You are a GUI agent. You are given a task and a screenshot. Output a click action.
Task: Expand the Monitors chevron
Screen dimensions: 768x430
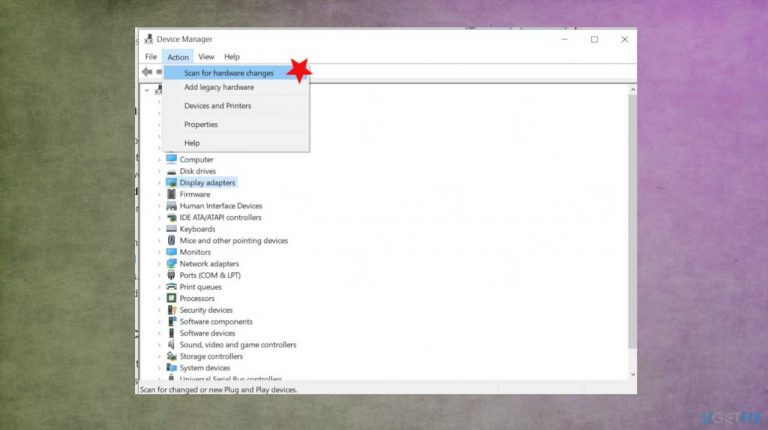tap(159, 252)
